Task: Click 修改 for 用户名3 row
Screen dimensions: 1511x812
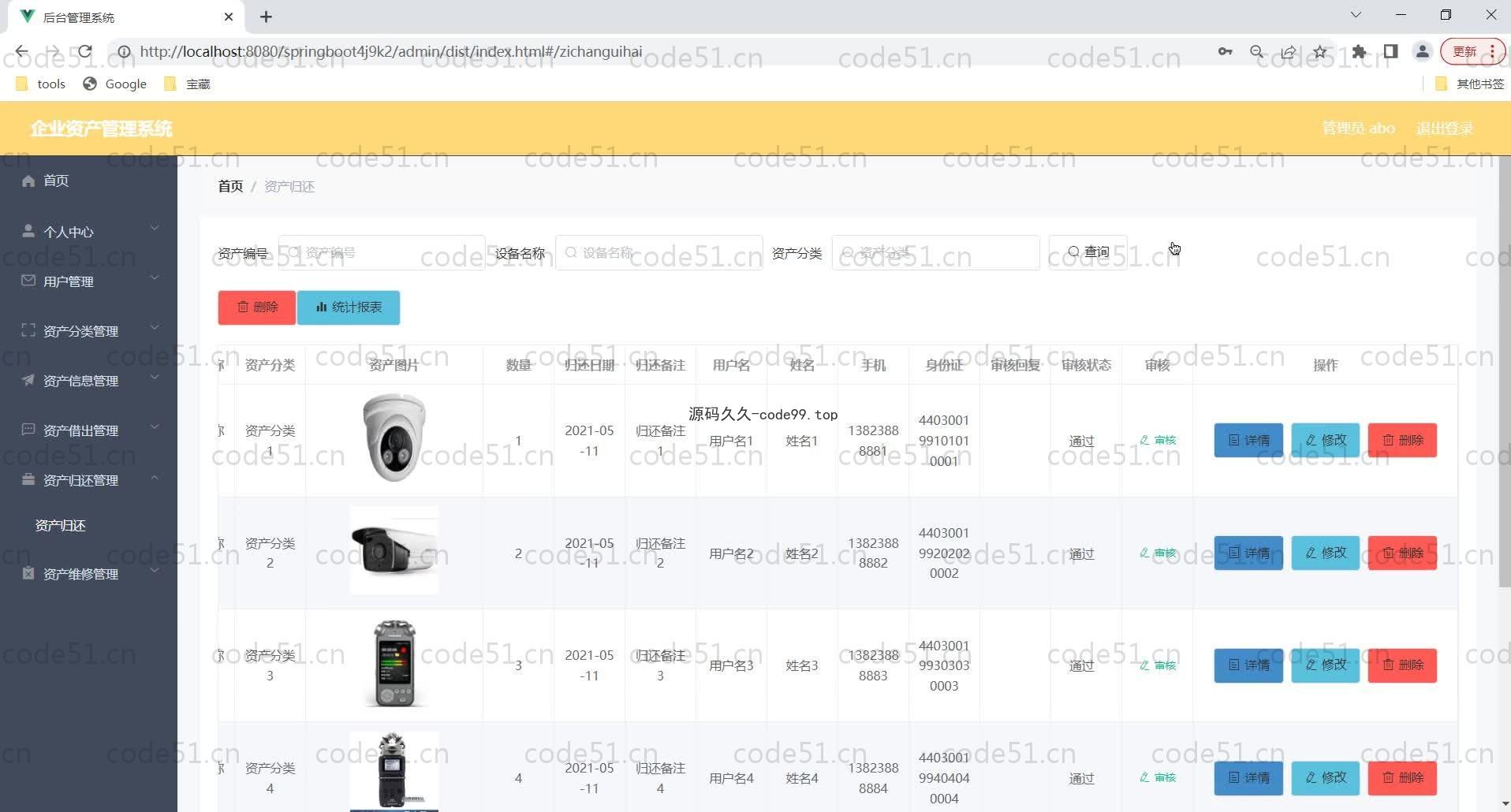Action: [1326, 665]
